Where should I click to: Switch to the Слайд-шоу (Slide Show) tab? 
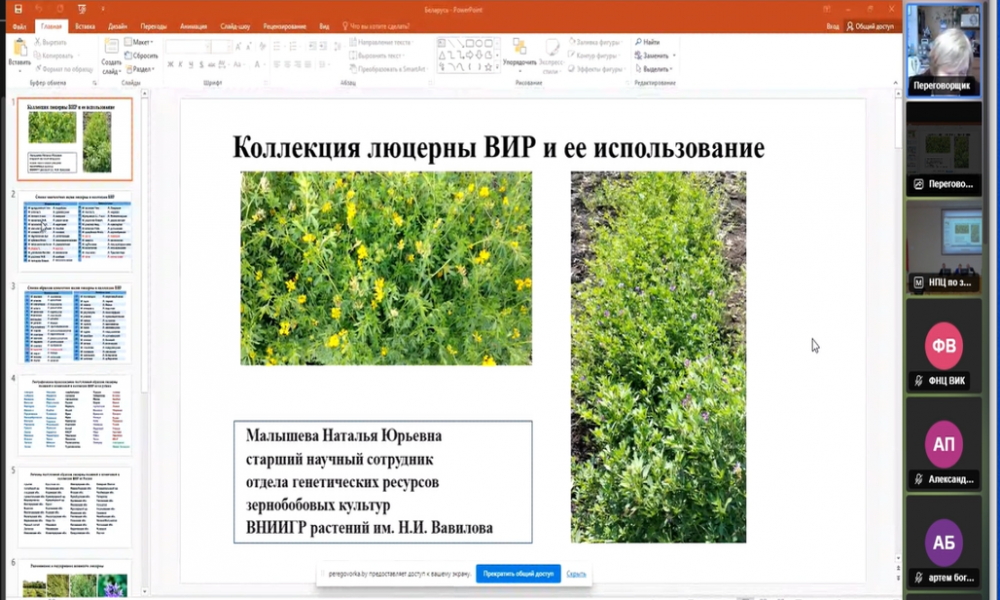pyautogui.click(x=235, y=26)
